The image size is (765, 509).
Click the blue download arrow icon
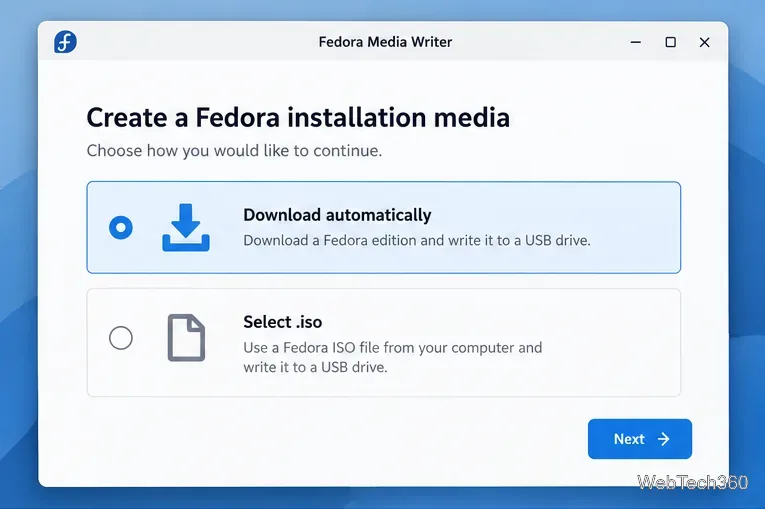186,227
